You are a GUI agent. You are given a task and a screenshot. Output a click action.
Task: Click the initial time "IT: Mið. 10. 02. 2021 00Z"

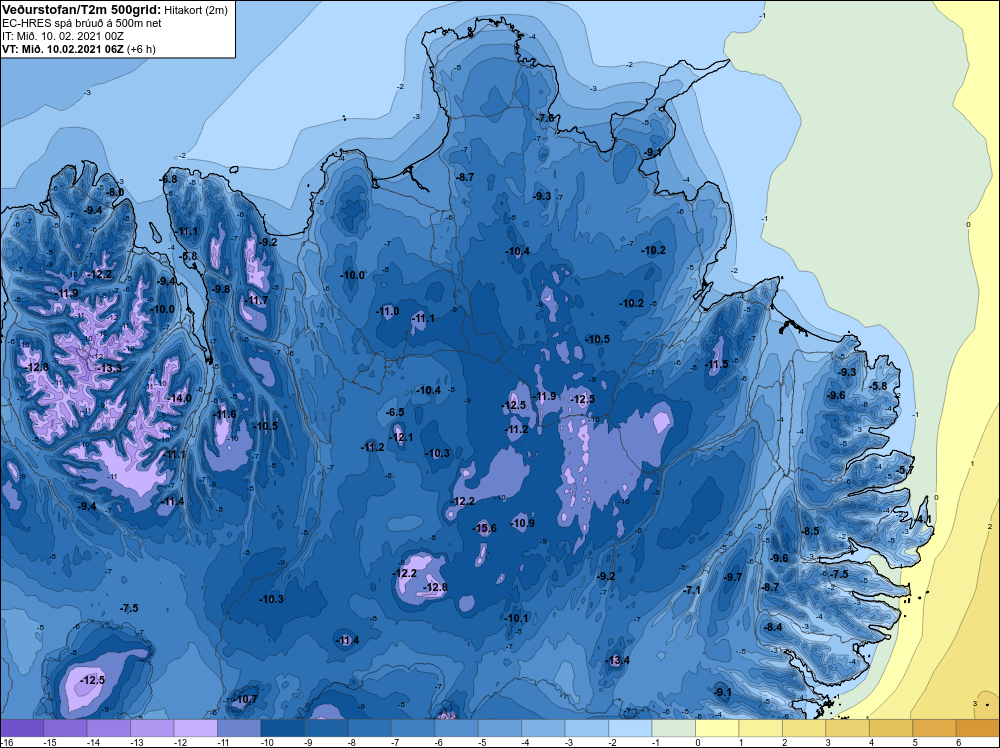[x=62, y=36]
